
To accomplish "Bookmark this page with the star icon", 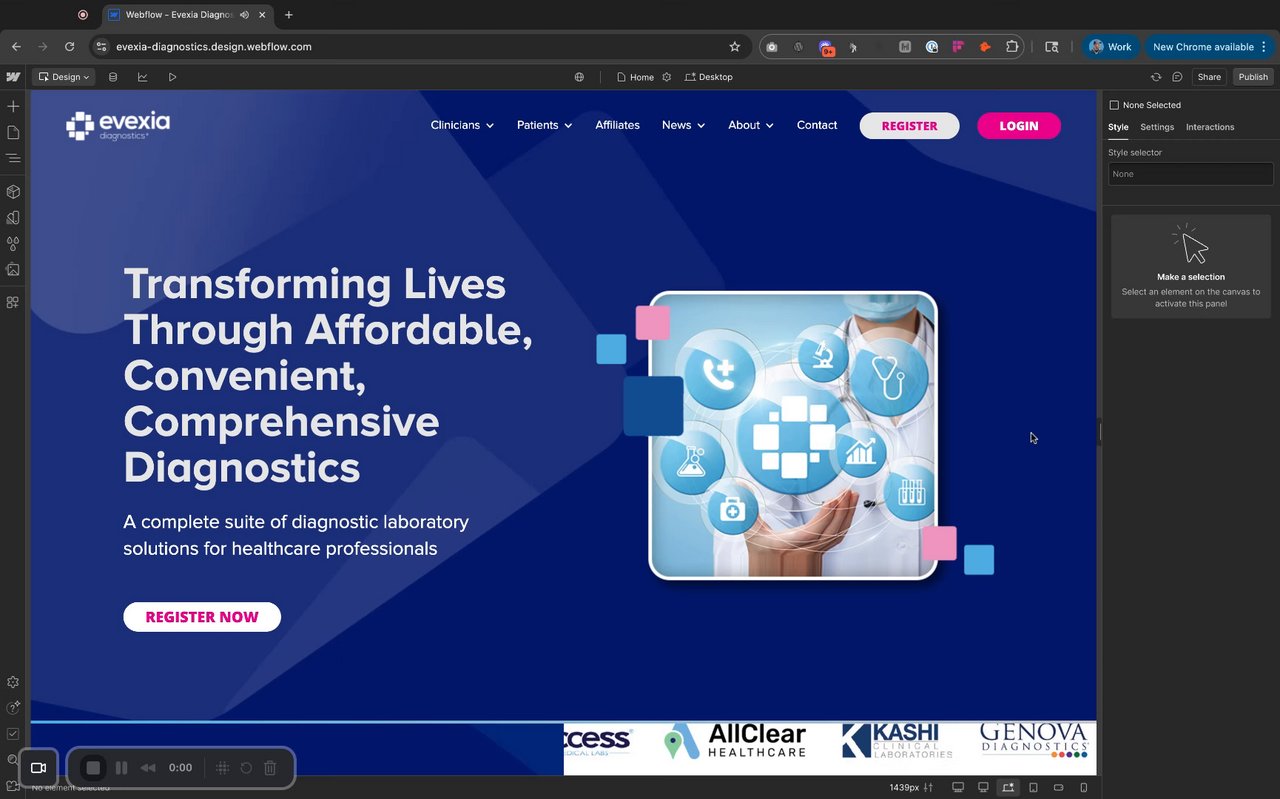I will (x=735, y=47).
